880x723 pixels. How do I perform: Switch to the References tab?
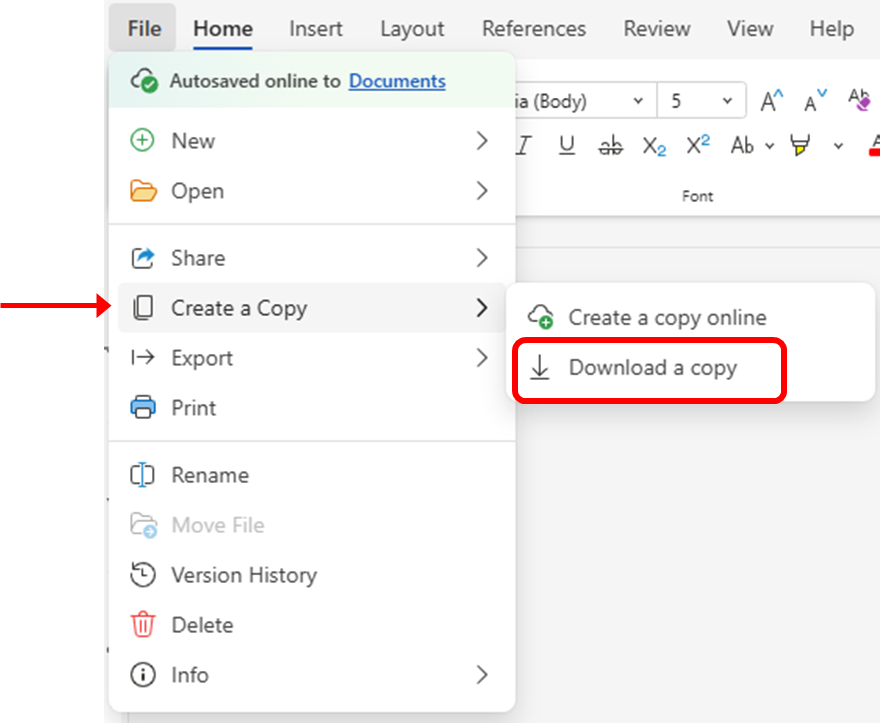[x=534, y=28]
